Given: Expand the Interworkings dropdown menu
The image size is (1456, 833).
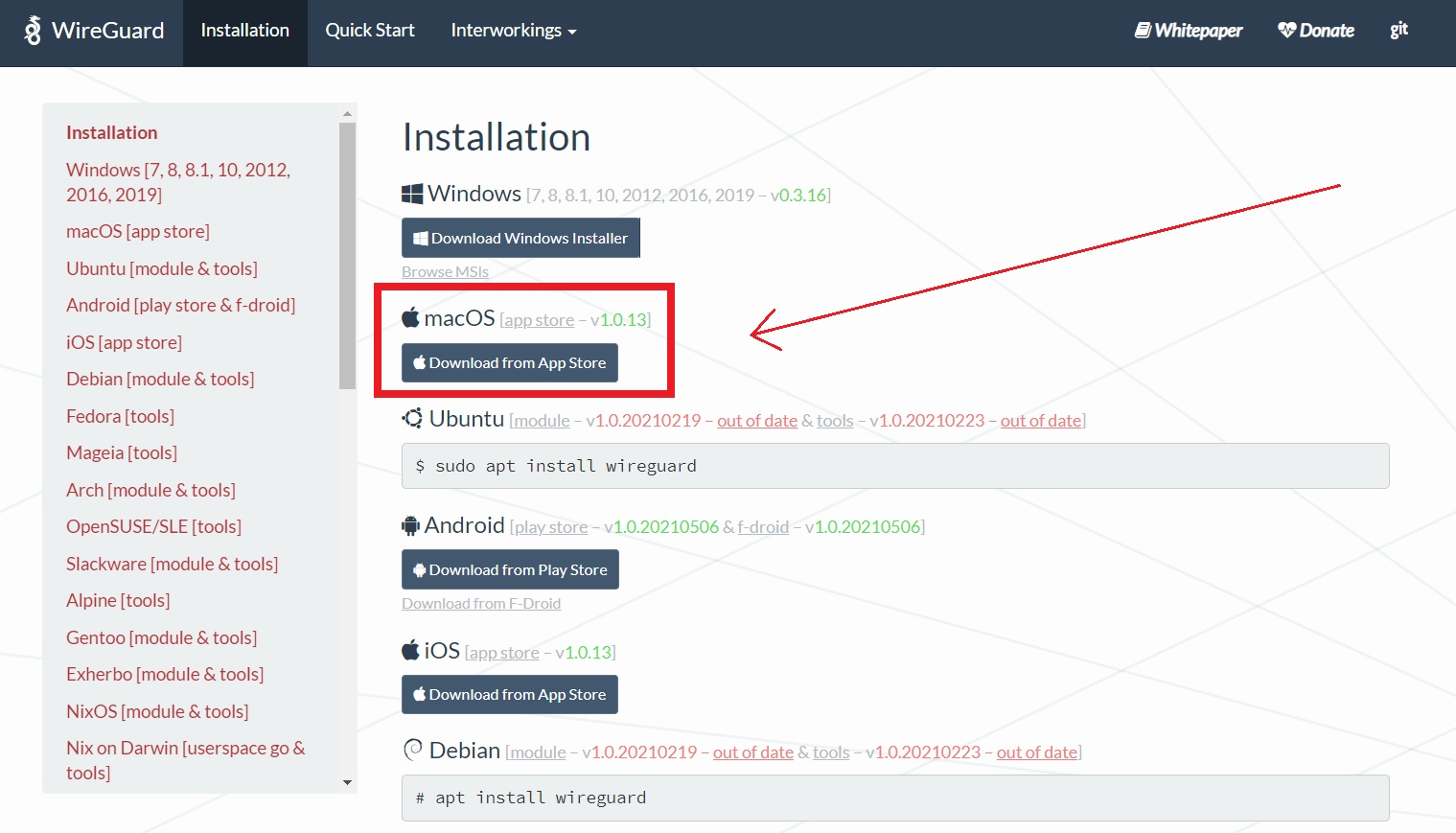Looking at the screenshot, I should pos(513,31).
